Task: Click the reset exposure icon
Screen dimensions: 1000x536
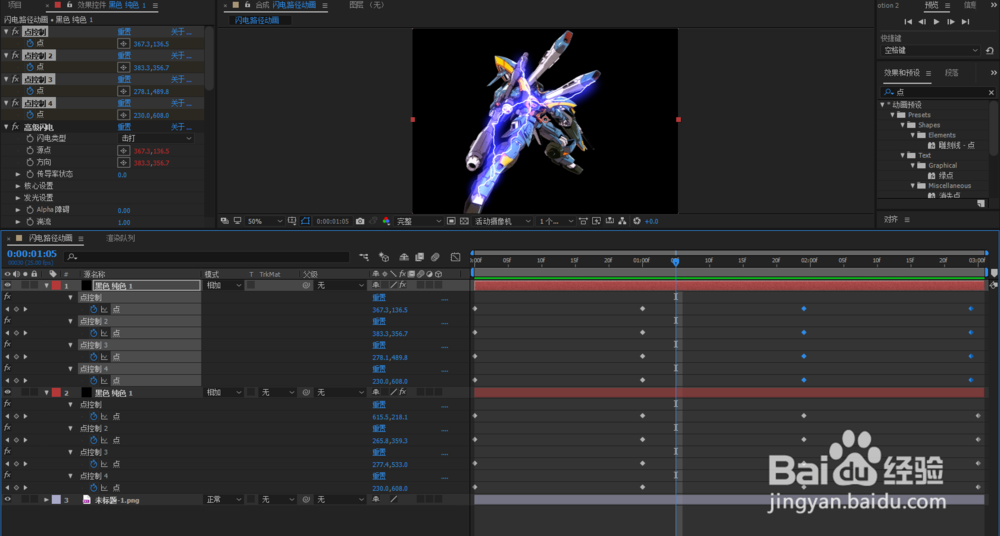Action: point(636,221)
